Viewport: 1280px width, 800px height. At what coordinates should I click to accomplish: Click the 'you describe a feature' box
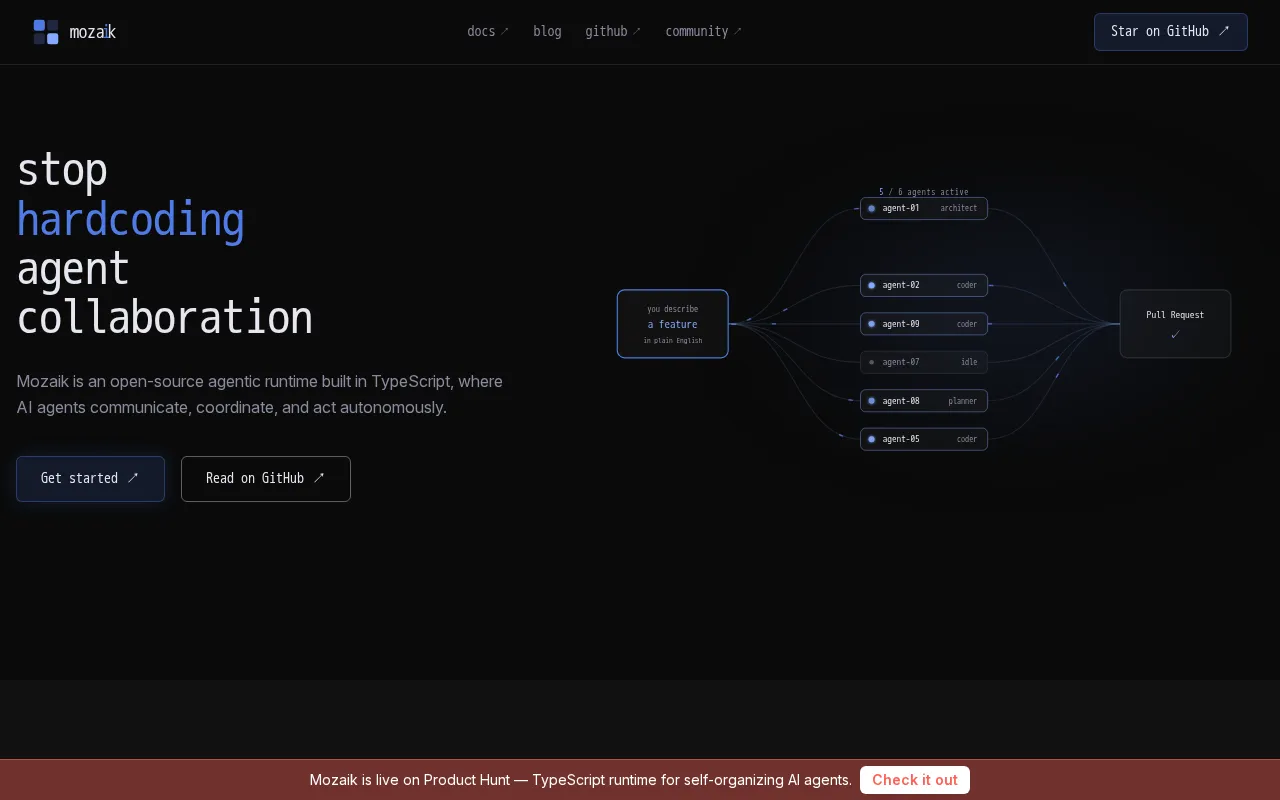coord(673,324)
